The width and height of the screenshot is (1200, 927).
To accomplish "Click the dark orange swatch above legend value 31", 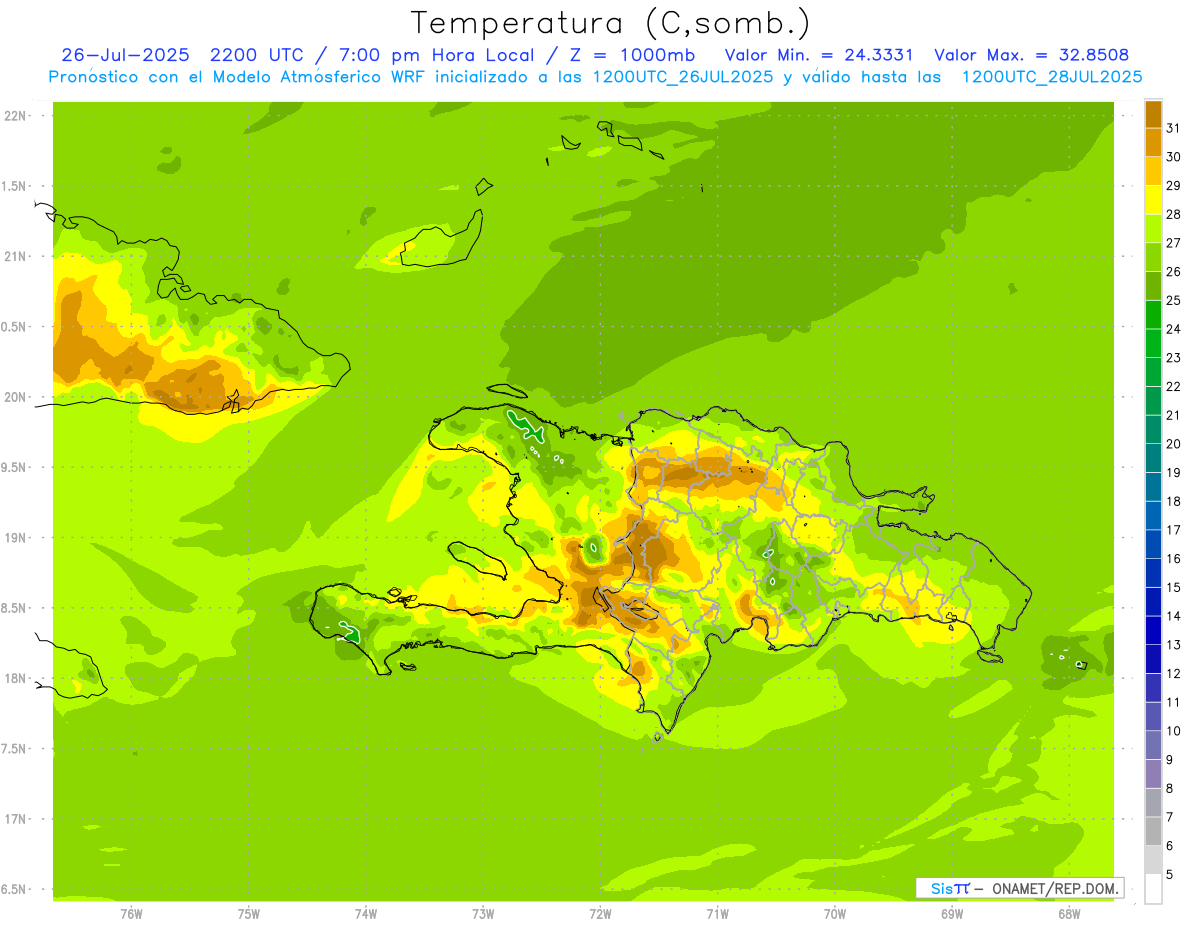I will 1153,113.
